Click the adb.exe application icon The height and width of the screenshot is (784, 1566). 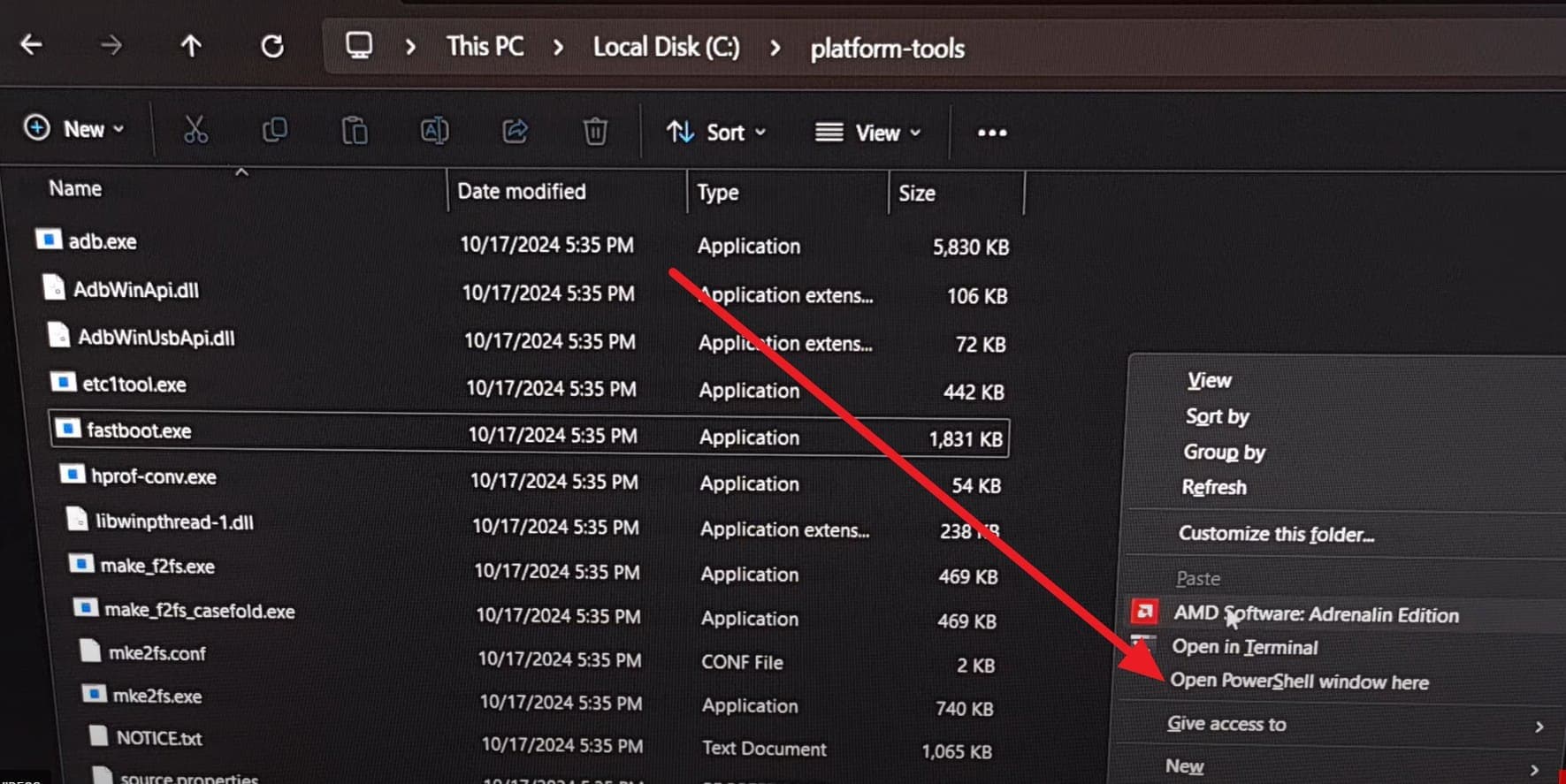click(x=49, y=240)
